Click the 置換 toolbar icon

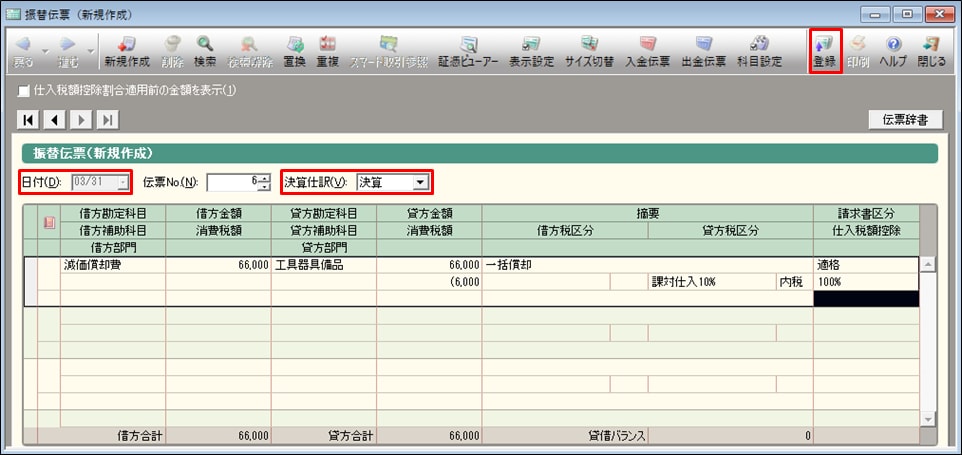(x=294, y=52)
